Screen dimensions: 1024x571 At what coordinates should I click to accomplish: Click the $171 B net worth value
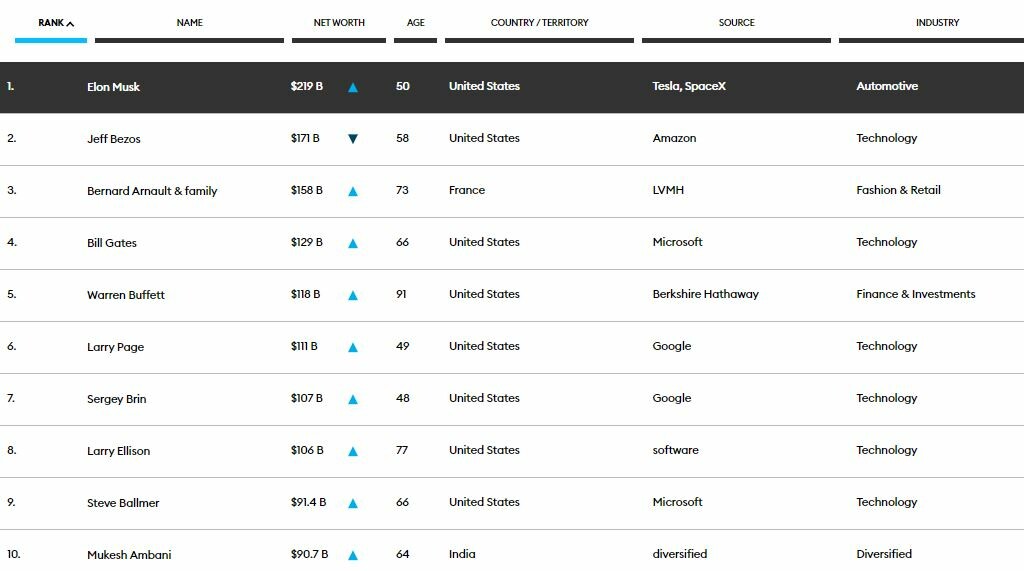coord(305,138)
